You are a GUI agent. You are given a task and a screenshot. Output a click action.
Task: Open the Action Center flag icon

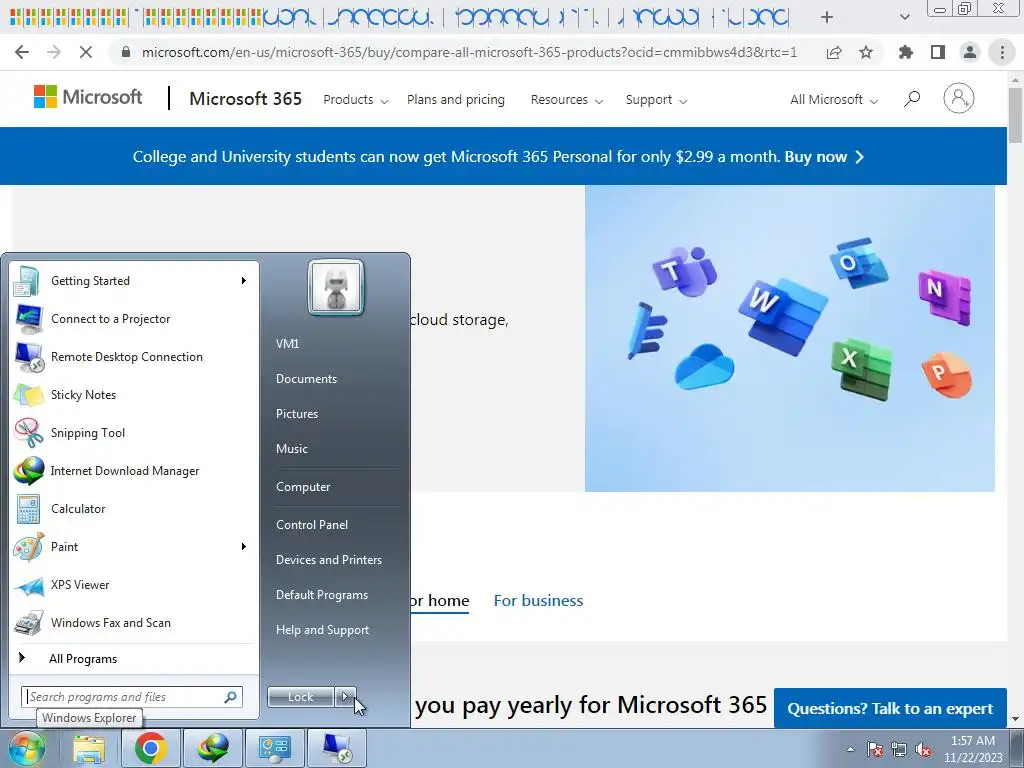(875, 750)
